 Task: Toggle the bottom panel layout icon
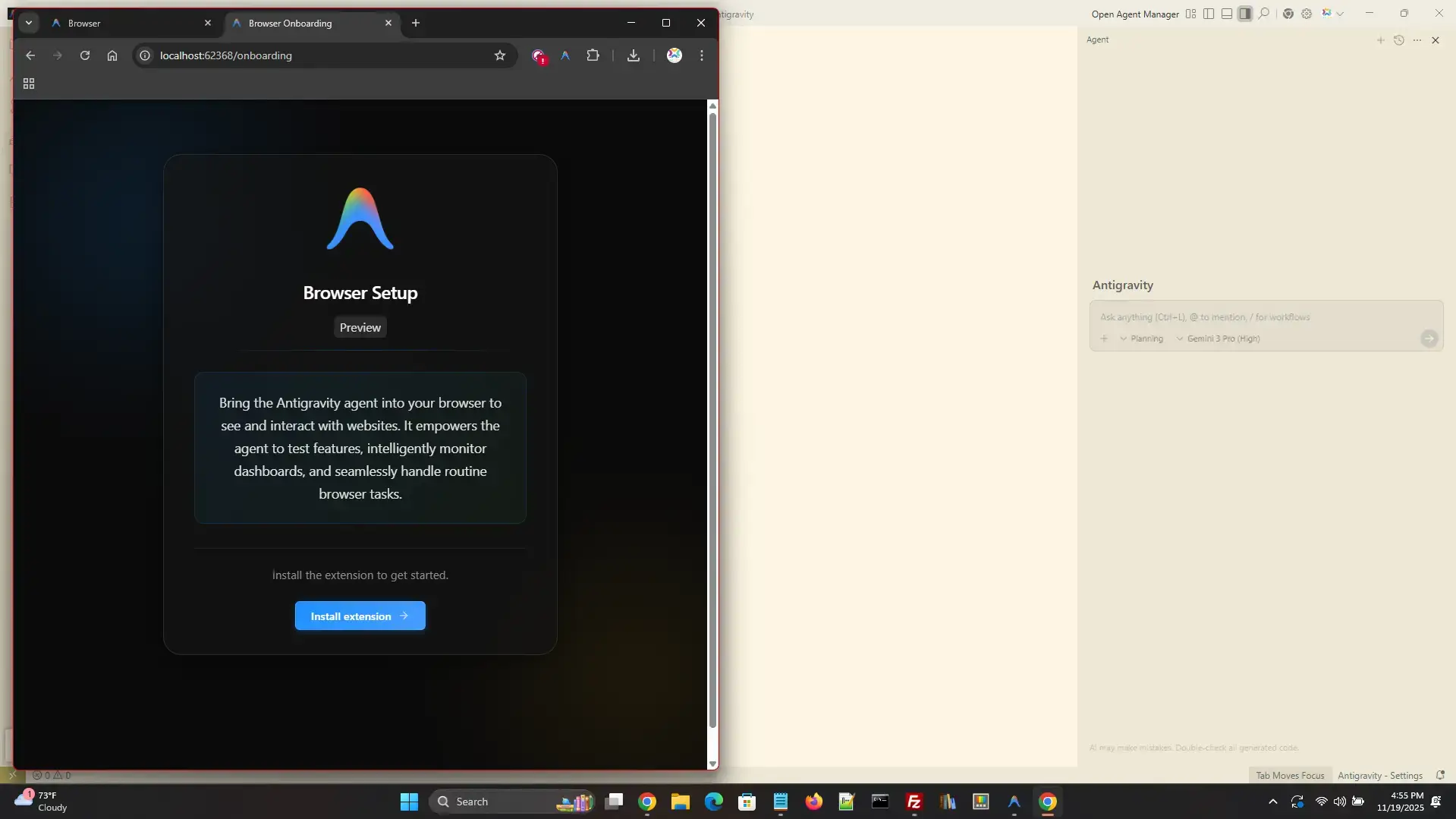click(x=1227, y=14)
